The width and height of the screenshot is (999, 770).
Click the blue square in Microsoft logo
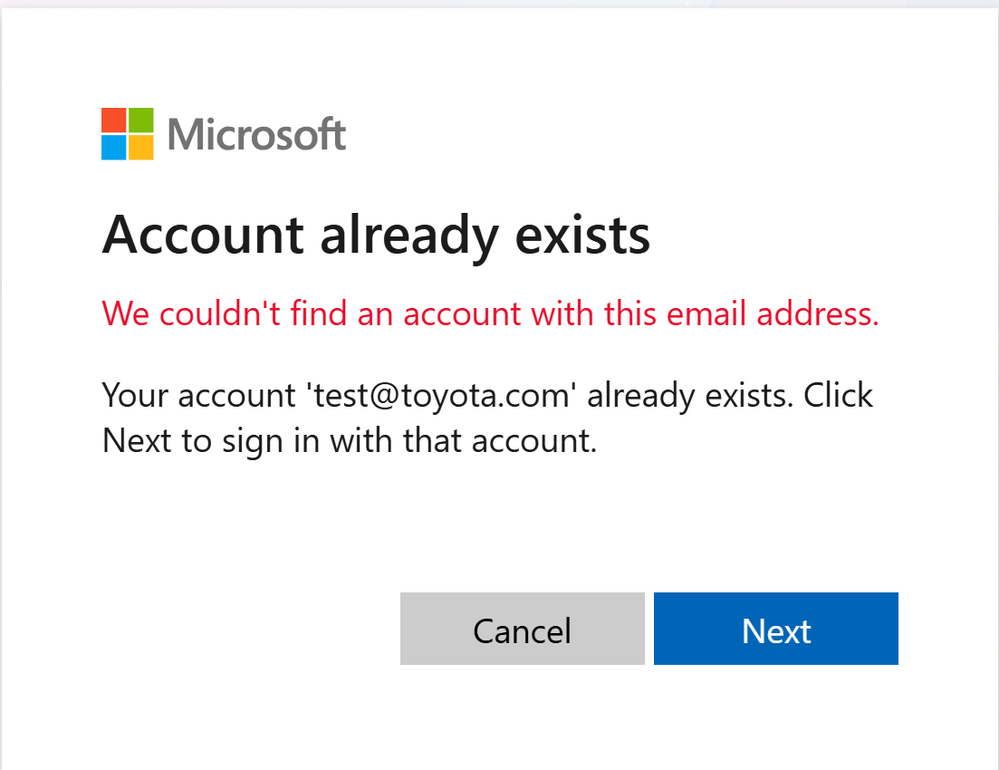tap(114, 148)
